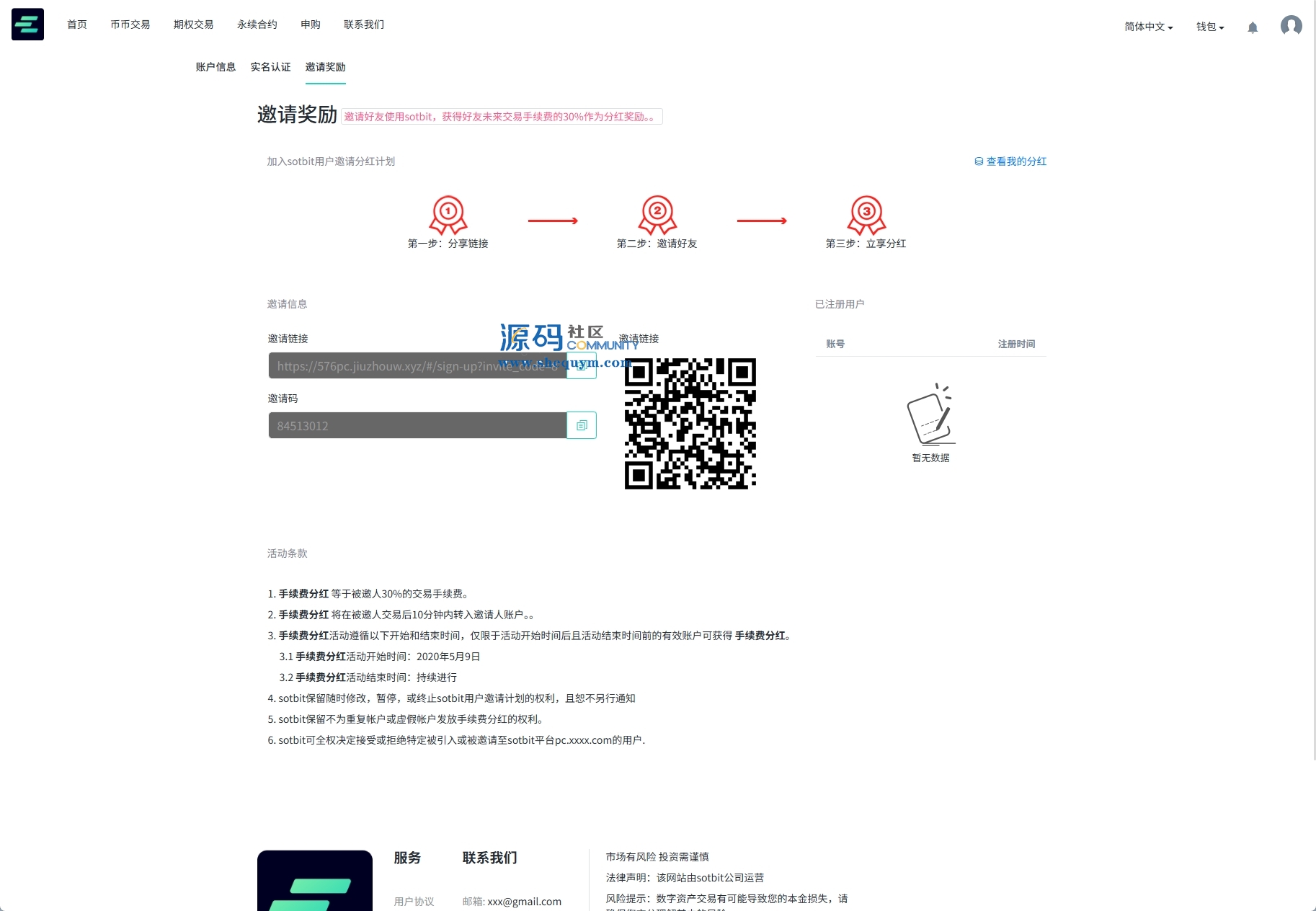The height and width of the screenshot is (911, 1316).
Task: Click the step 1 share link medal icon
Action: point(448,214)
